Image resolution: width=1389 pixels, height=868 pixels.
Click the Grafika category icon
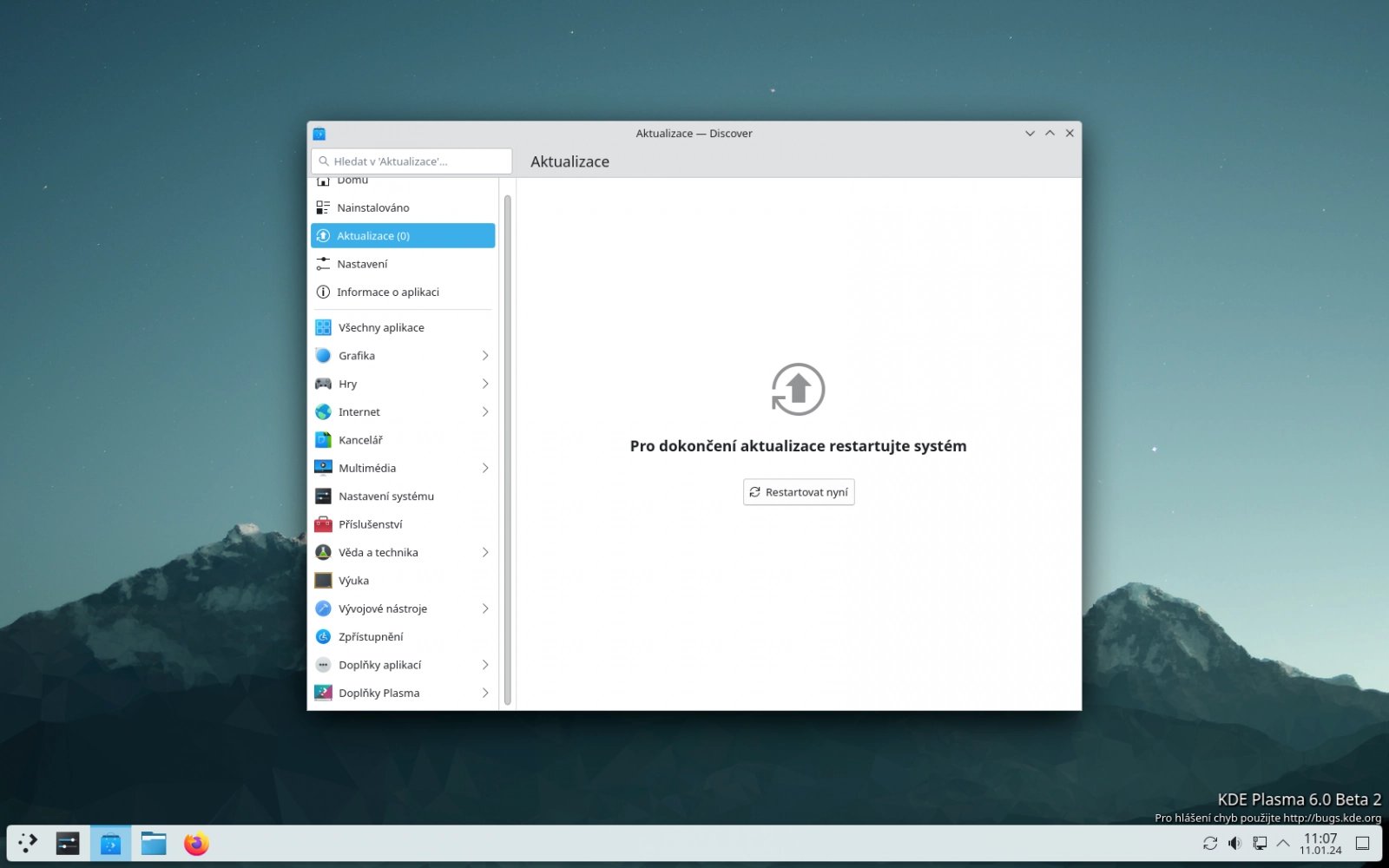tap(323, 355)
